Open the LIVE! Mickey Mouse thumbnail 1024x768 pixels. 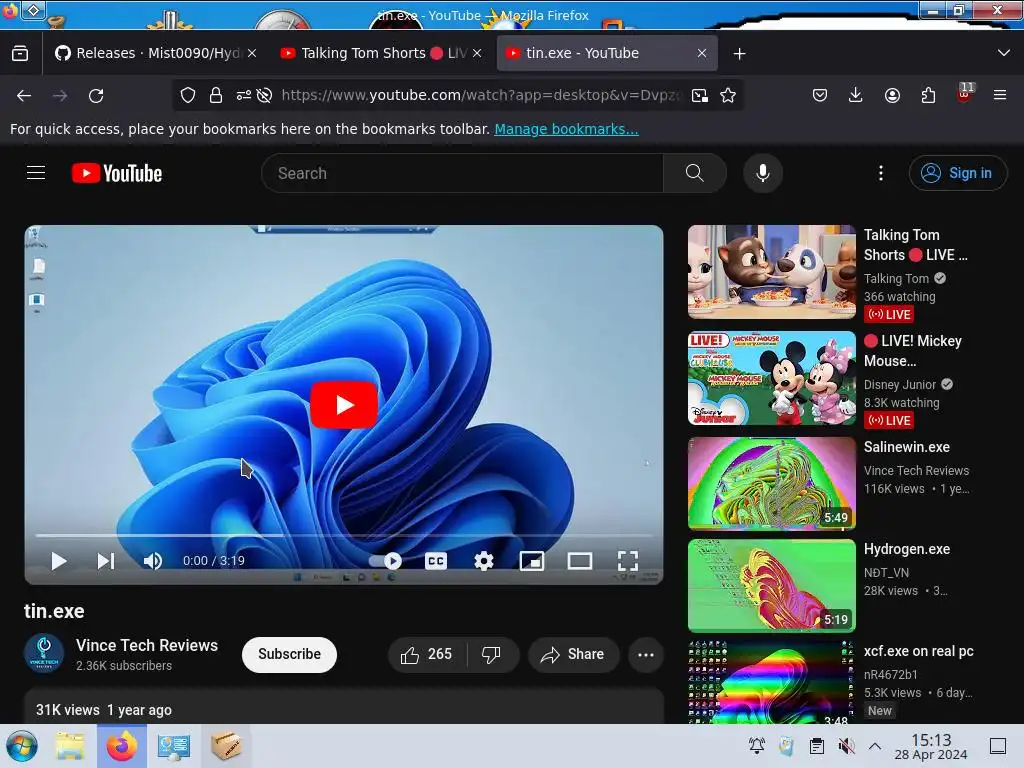772,378
